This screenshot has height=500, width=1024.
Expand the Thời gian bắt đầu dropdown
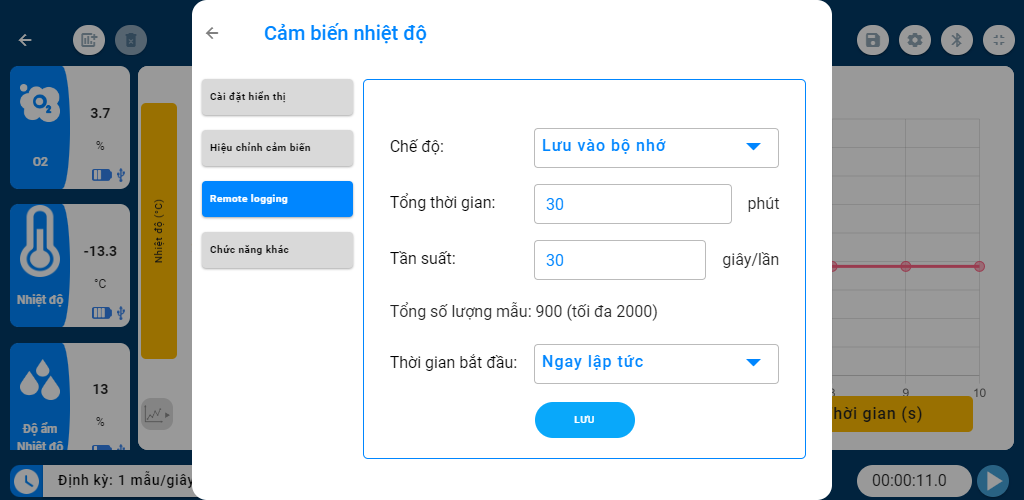[656, 363]
